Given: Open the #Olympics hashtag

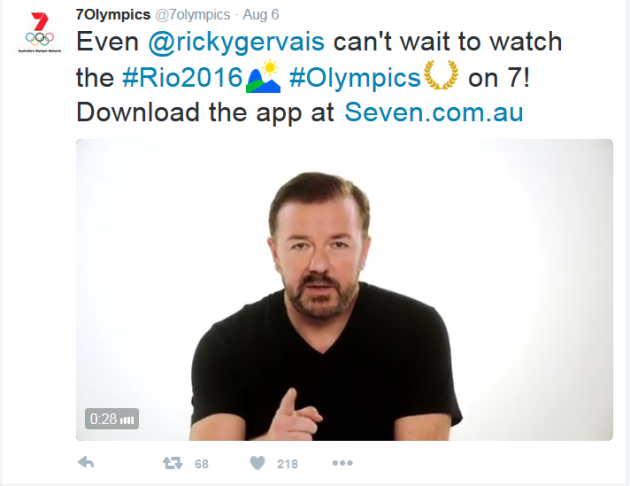Looking at the screenshot, I should [x=355, y=78].
